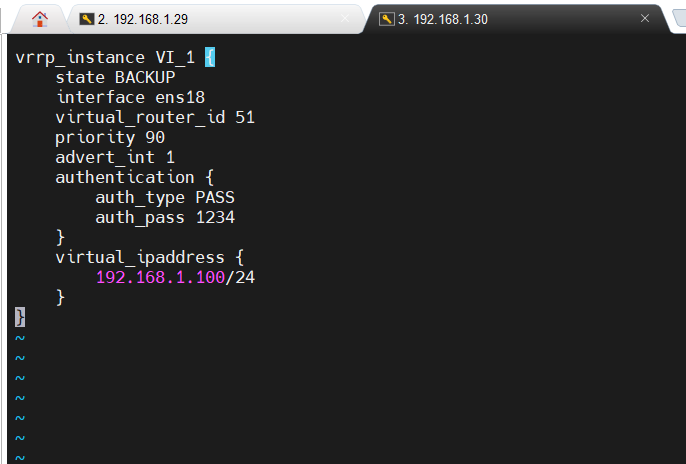Place cursor on auth_pass value 1234

coord(215,217)
